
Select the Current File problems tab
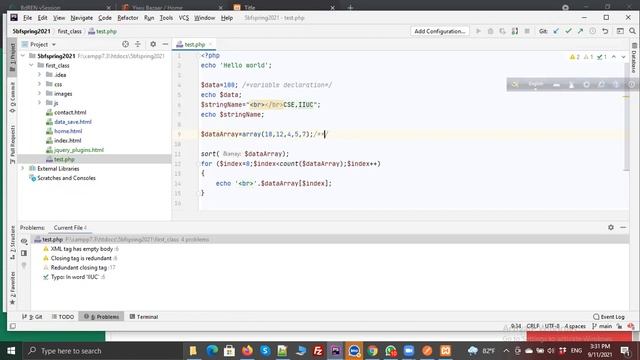tap(70, 228)
